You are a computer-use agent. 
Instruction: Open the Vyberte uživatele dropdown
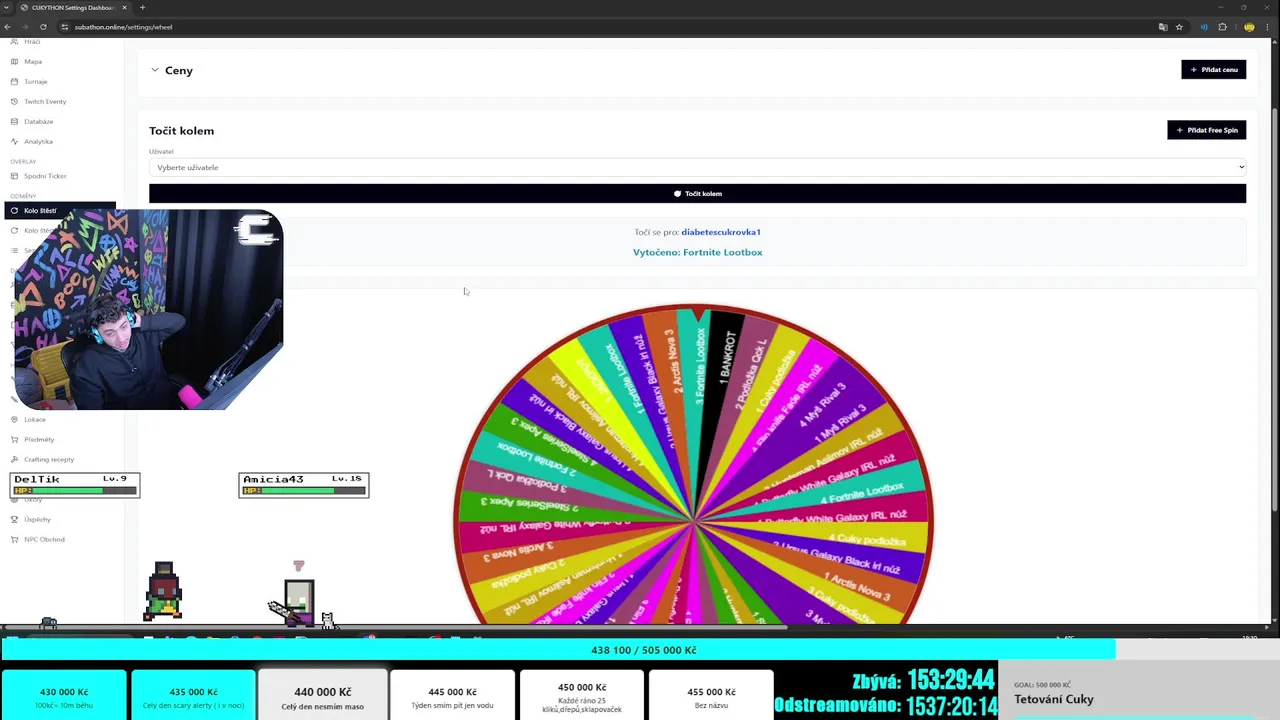click(697, 167)
